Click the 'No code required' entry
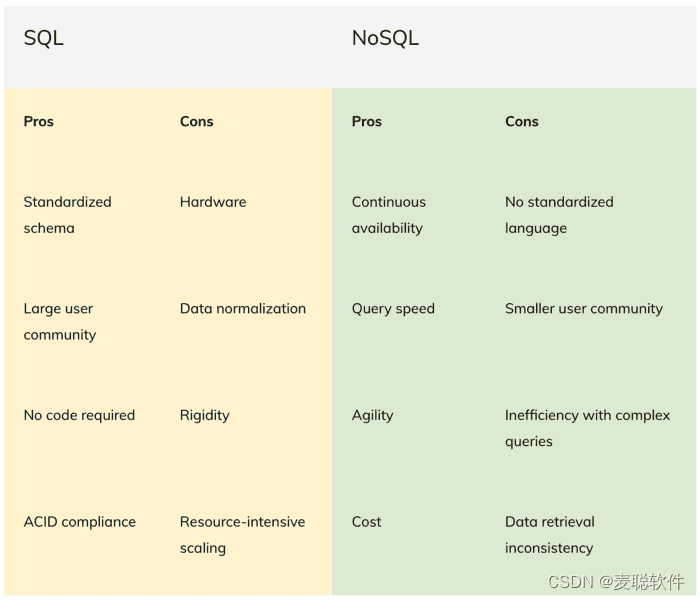Screen dimensions: 700x600 click(79, 415)
